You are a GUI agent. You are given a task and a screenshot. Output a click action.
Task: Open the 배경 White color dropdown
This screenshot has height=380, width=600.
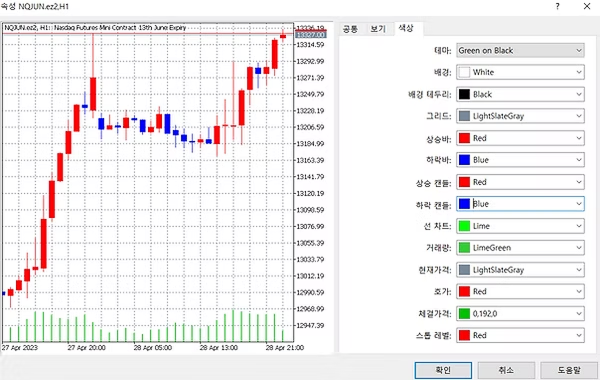520,72
